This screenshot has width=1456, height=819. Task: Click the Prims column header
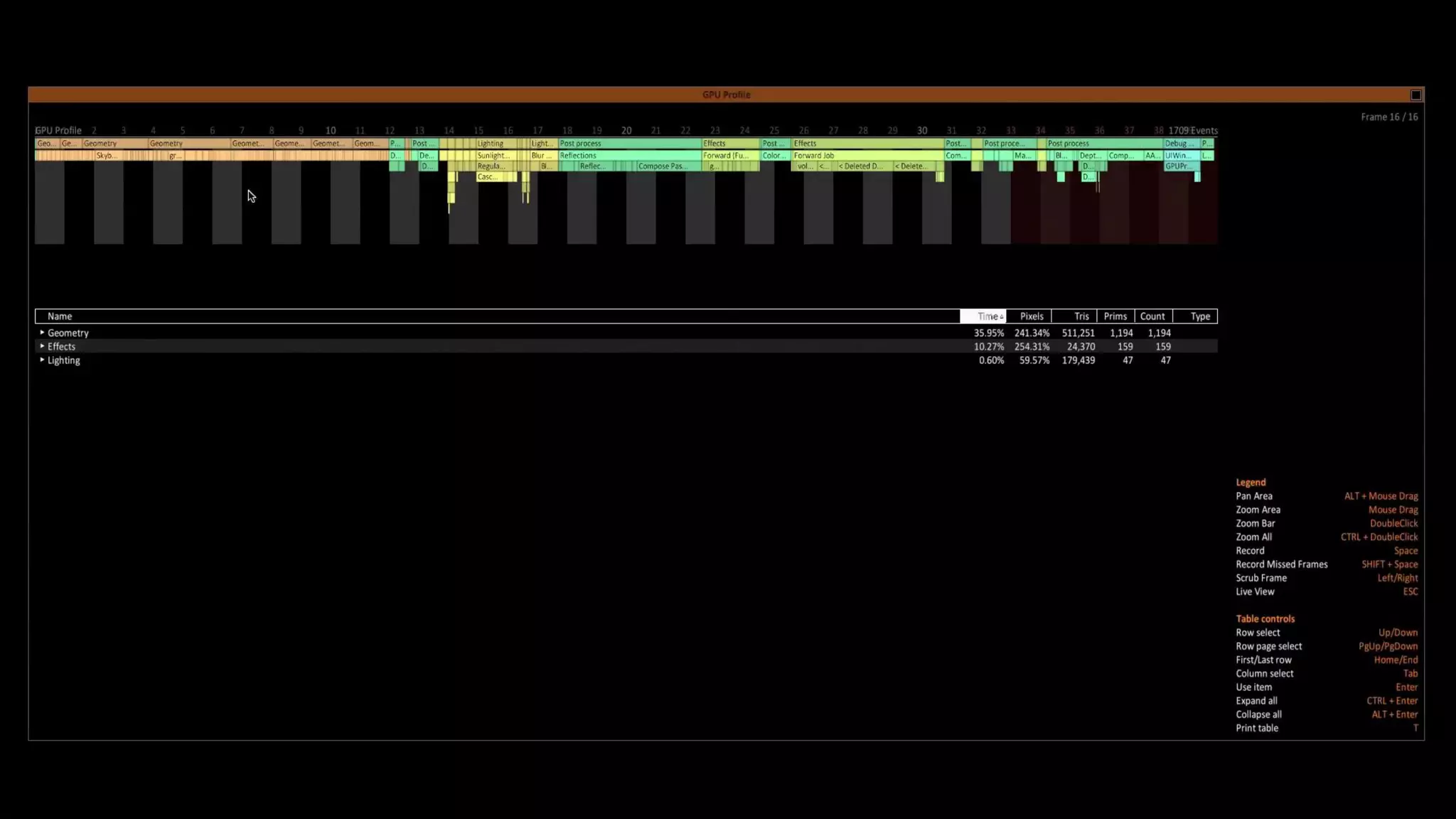click(x=1115, y=316)
